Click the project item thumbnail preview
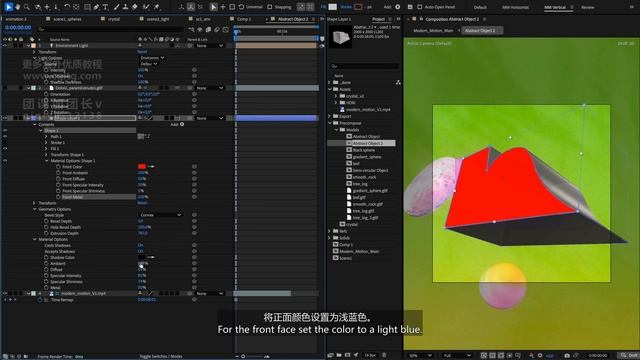This screenshot has width=640, height=360. click(340, 38)
